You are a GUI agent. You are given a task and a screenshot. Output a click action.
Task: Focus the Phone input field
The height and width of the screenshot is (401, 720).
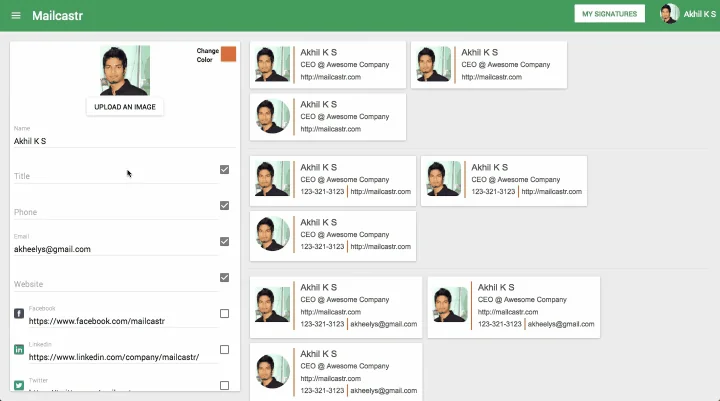(x=116, y=212)
